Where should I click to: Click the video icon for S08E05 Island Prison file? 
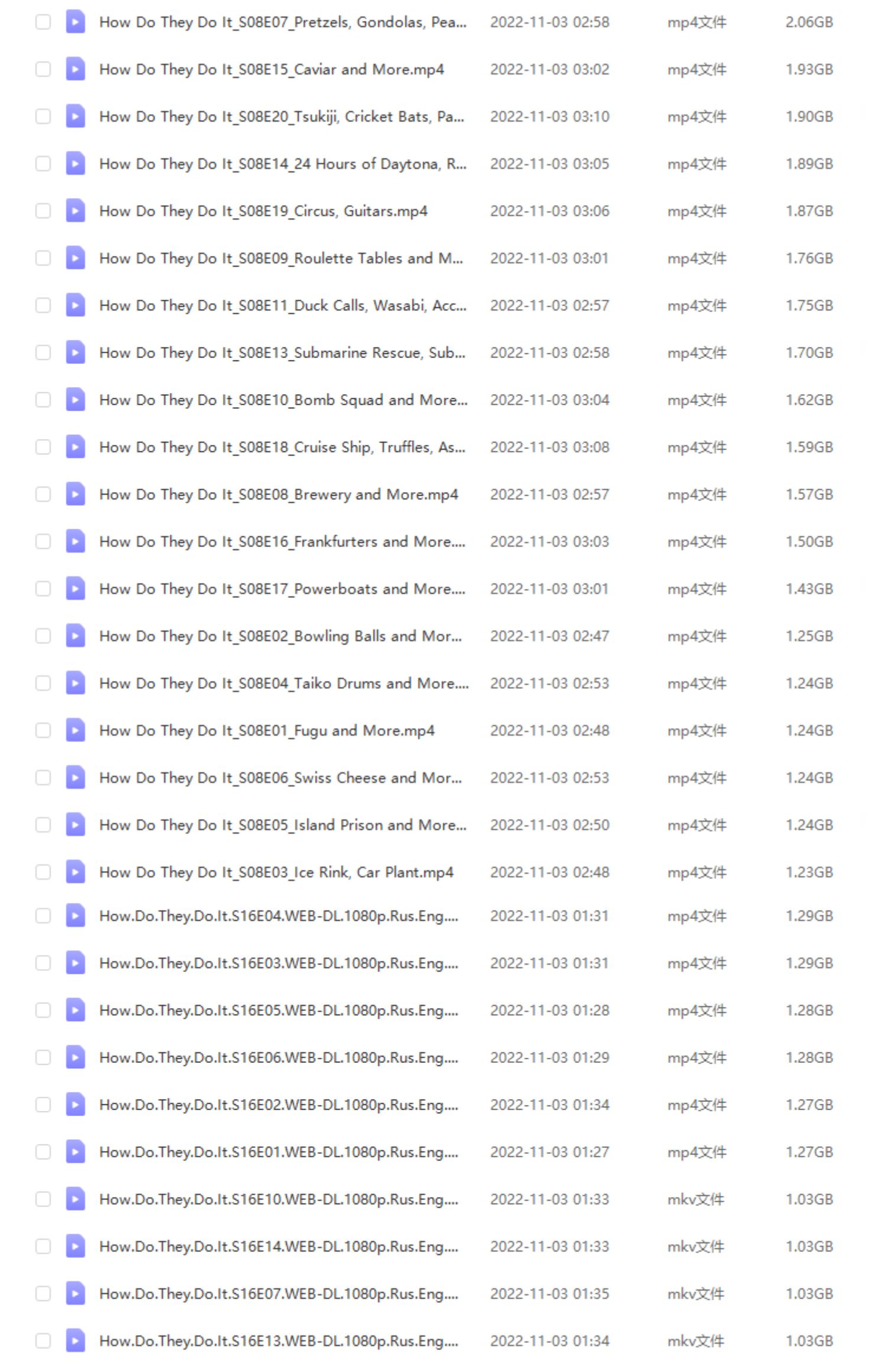(75, 825)
